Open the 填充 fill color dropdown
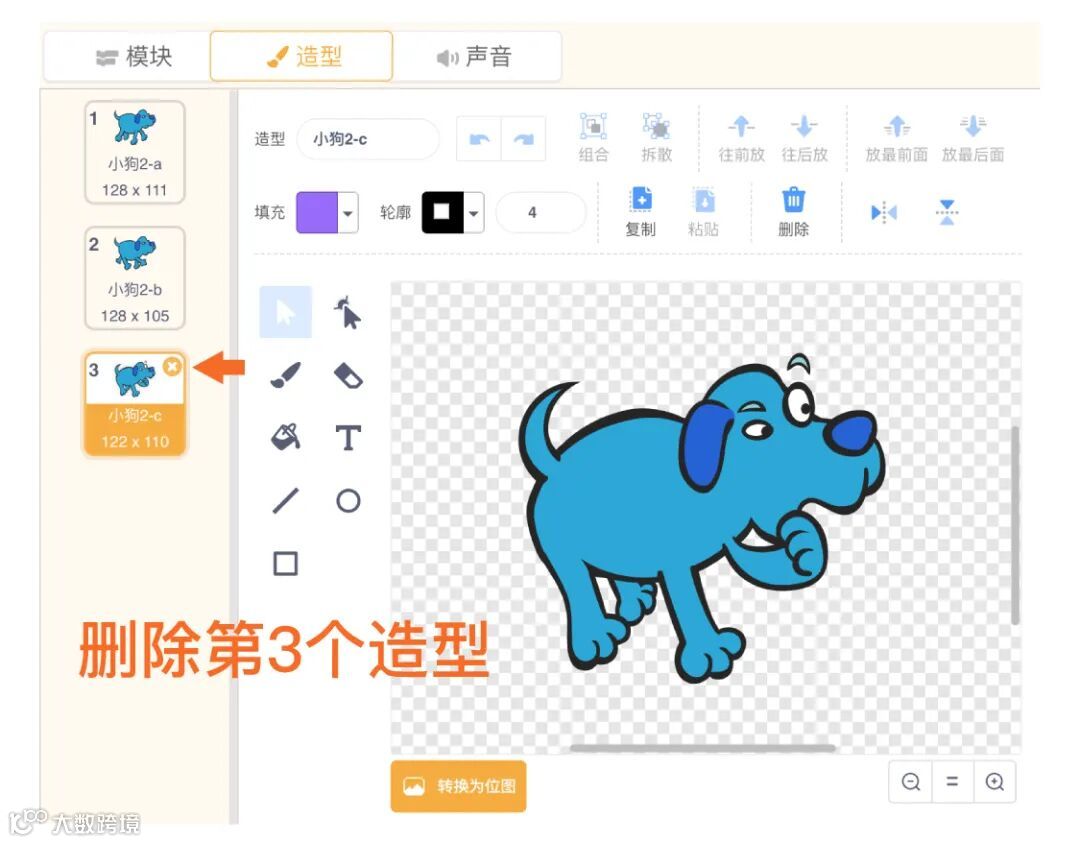This screenshot has height=843, width=1080. (x=348, y=213)
